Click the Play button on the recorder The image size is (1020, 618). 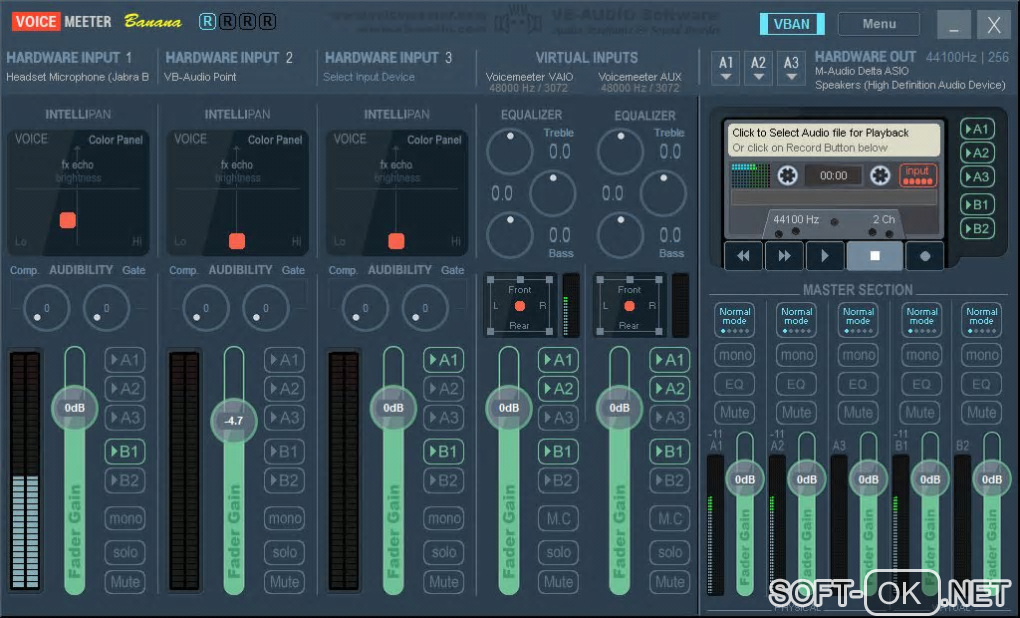825,256
